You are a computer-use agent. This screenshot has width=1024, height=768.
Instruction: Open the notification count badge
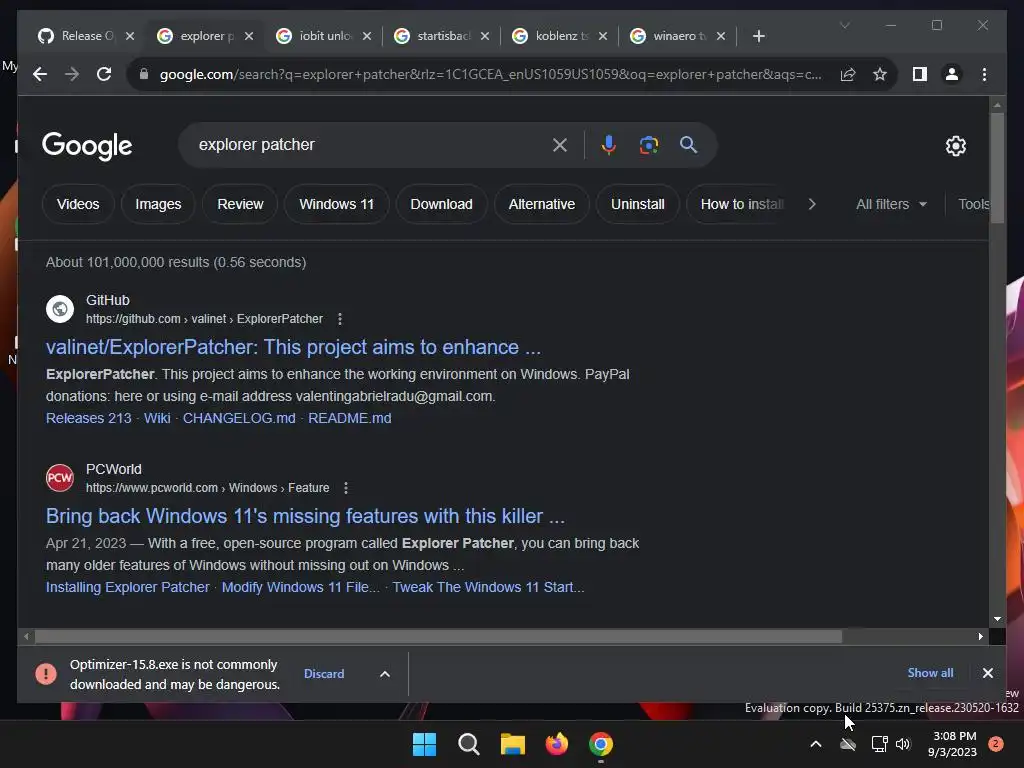996,744
